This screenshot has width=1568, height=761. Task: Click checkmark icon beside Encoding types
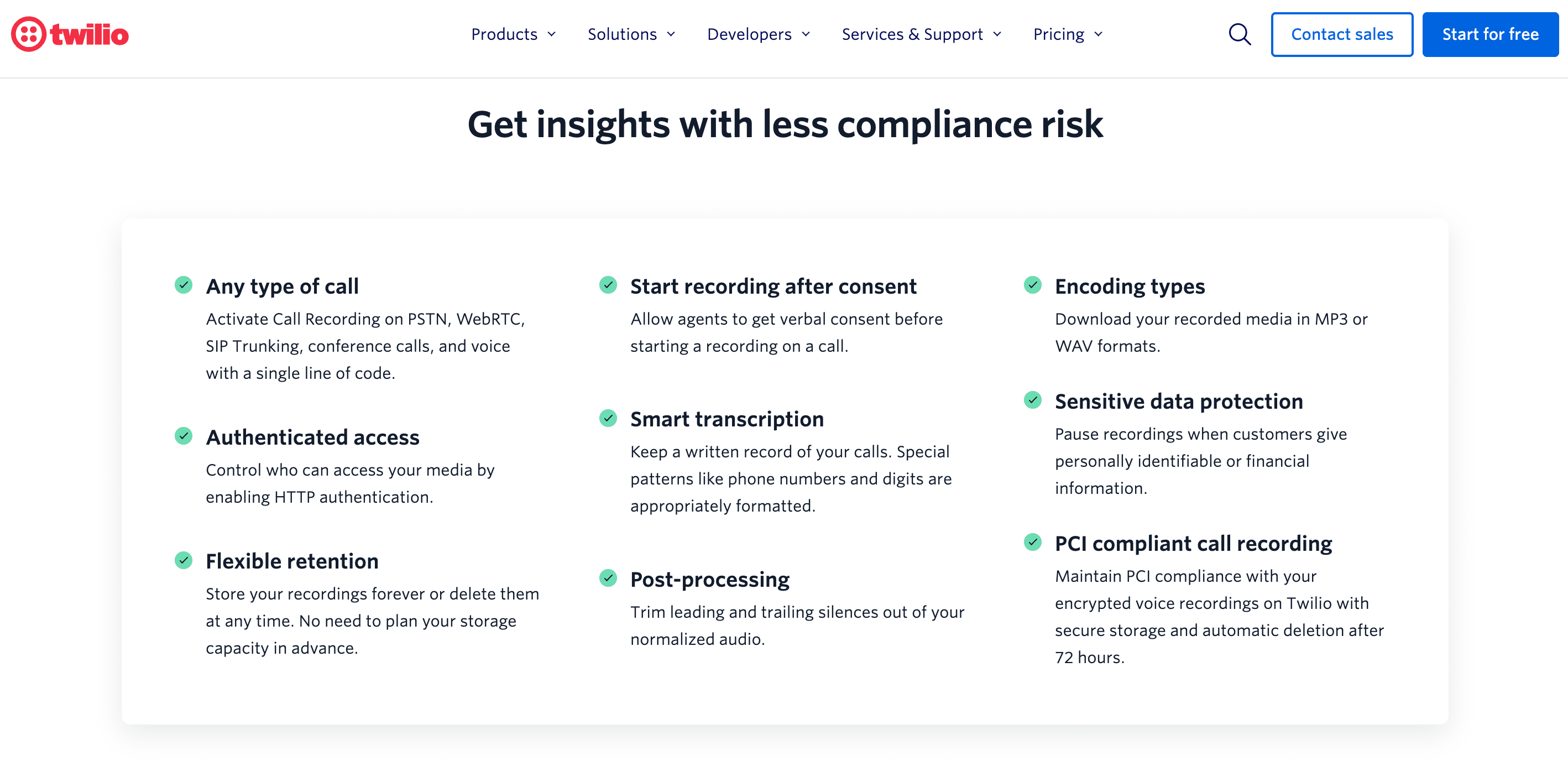[1033, 285]
